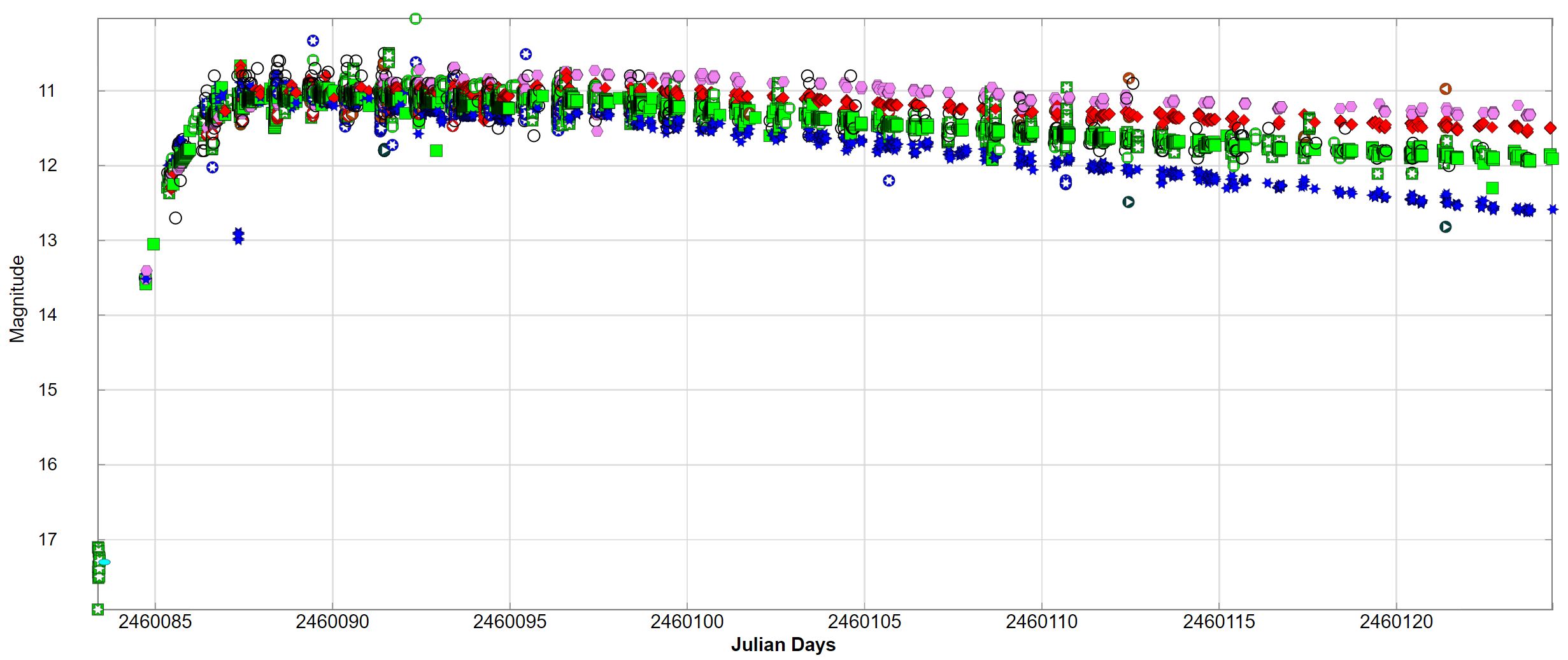This screenshot has height=660, width=1568.
Task: Click the x-axis tick label '2460110'
Action: coord(1041,622)
